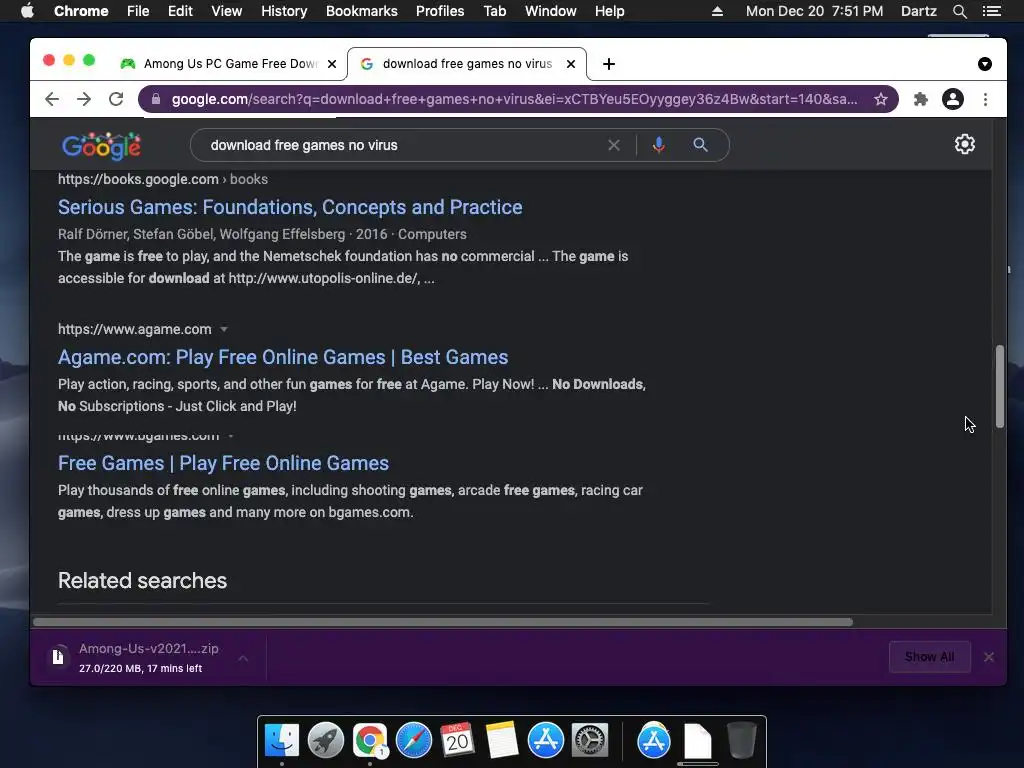The height and width of the screenshot is (768, 1024).
Task: Open Notes from the dock
Action: coord(502,741)
